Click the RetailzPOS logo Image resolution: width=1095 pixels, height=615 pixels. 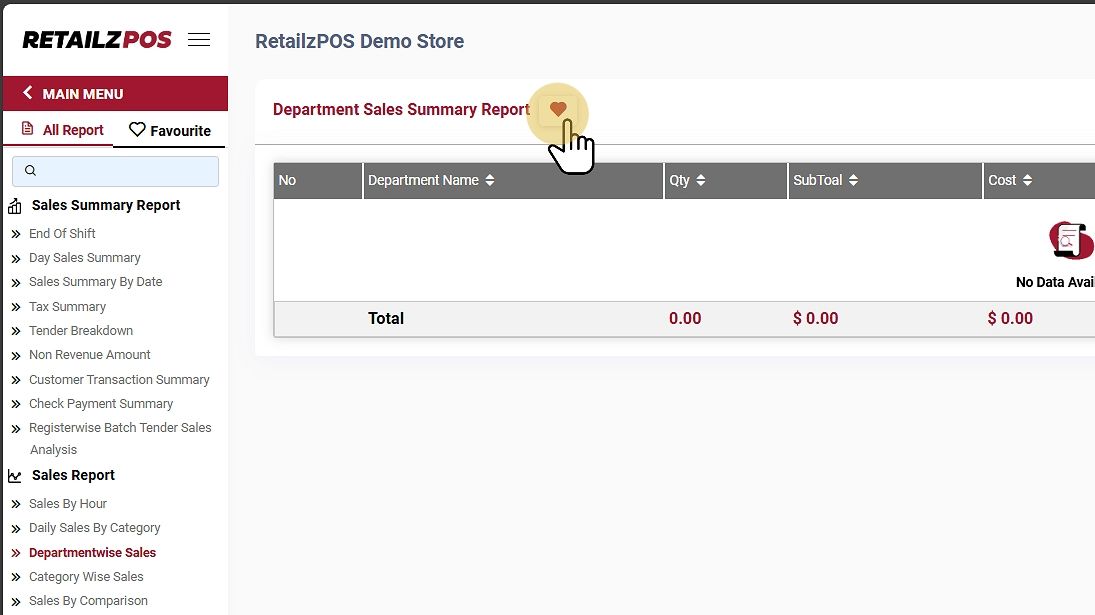pos(97,40)
